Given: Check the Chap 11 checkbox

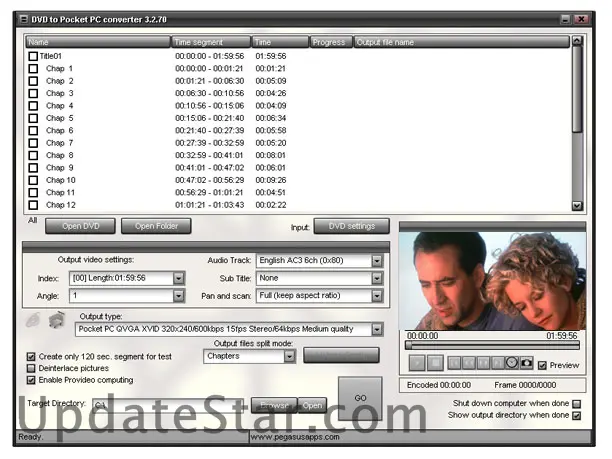Looking at the screenshot, I should (x=33, y=193).
